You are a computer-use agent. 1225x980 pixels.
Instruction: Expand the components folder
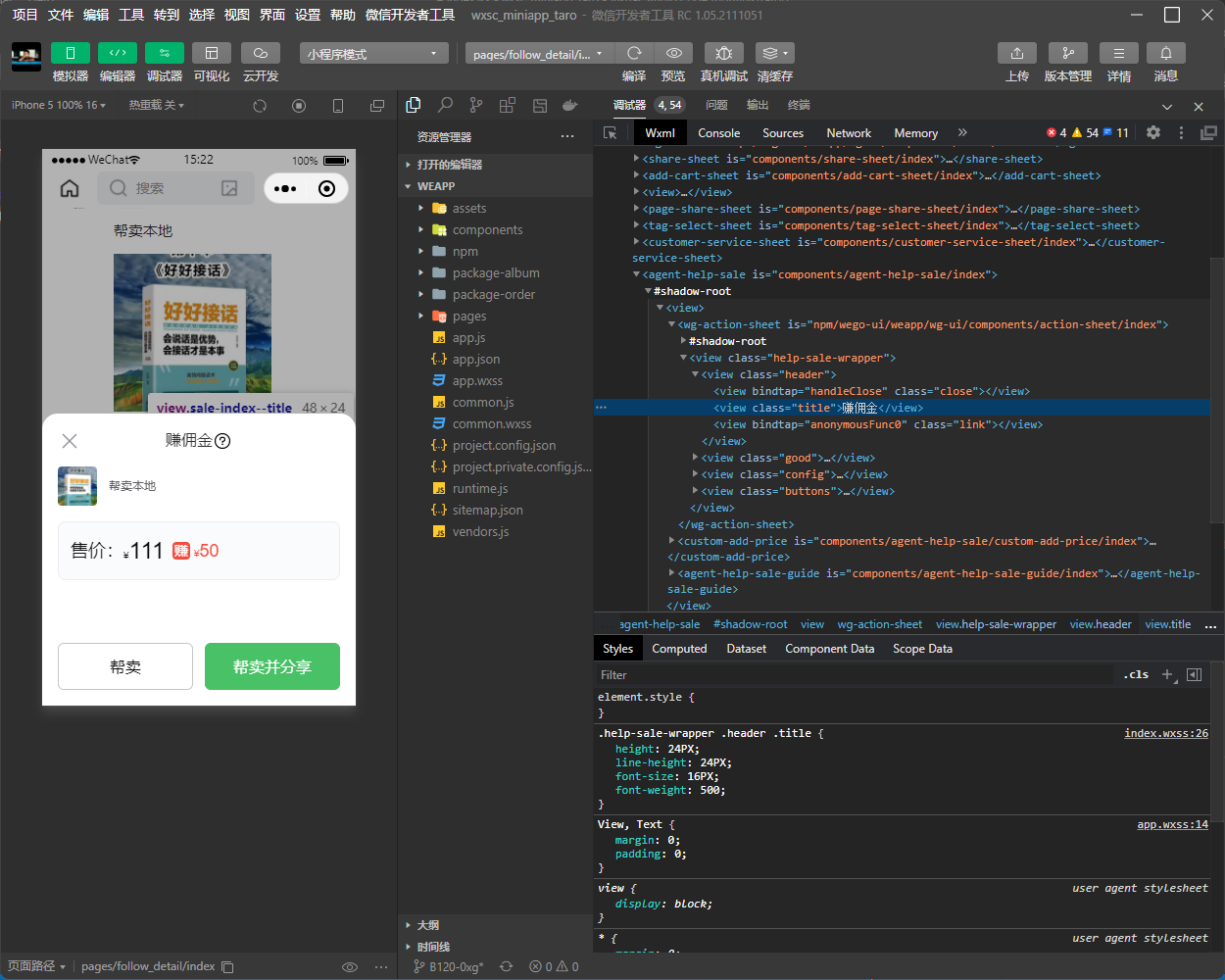pyautogui.click(x=495, y=229)
